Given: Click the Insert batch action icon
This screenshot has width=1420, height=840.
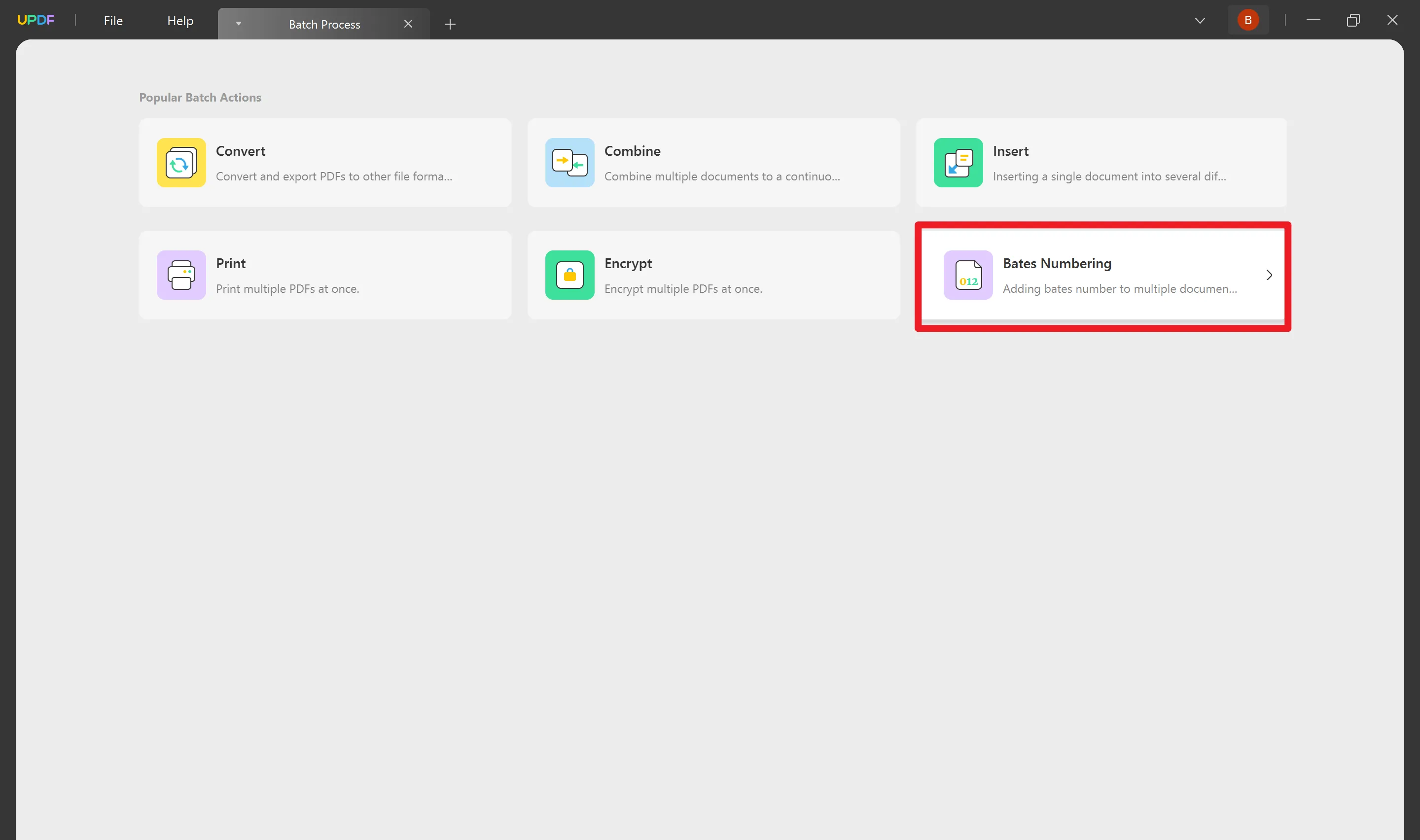Looking at the screenshot, I should tap(957, 162).
